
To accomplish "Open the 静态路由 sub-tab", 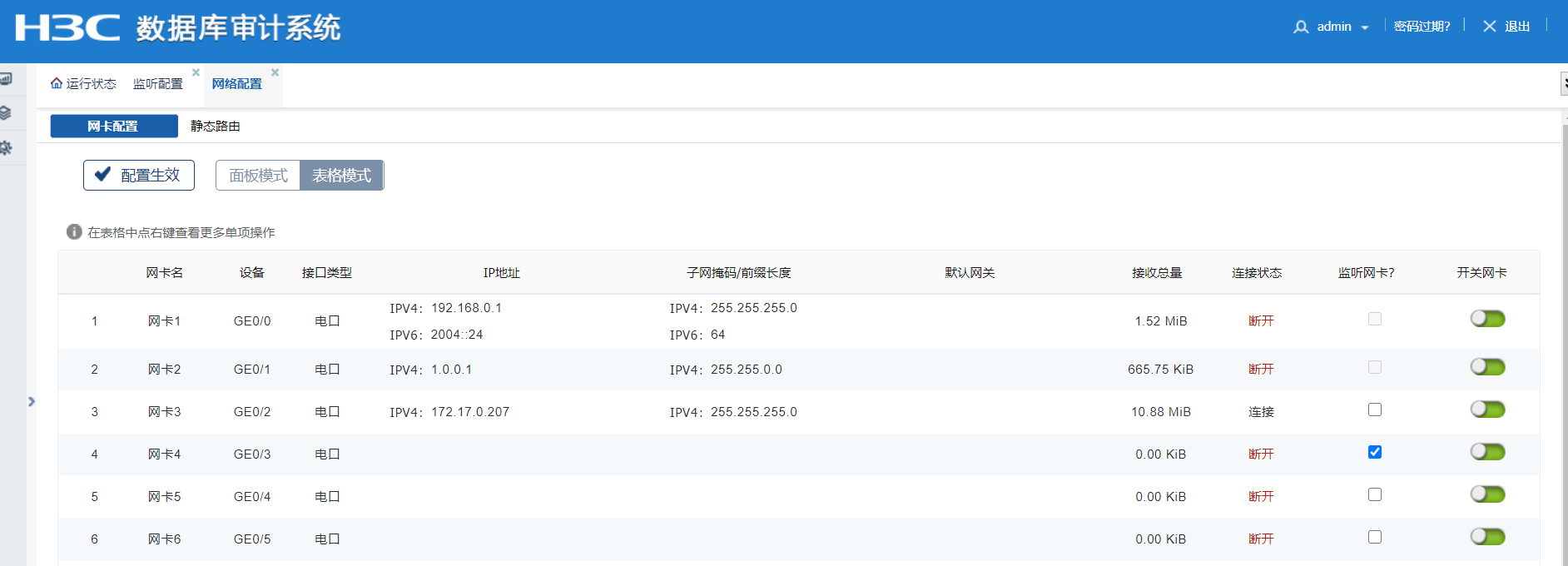I will [216, 126].
